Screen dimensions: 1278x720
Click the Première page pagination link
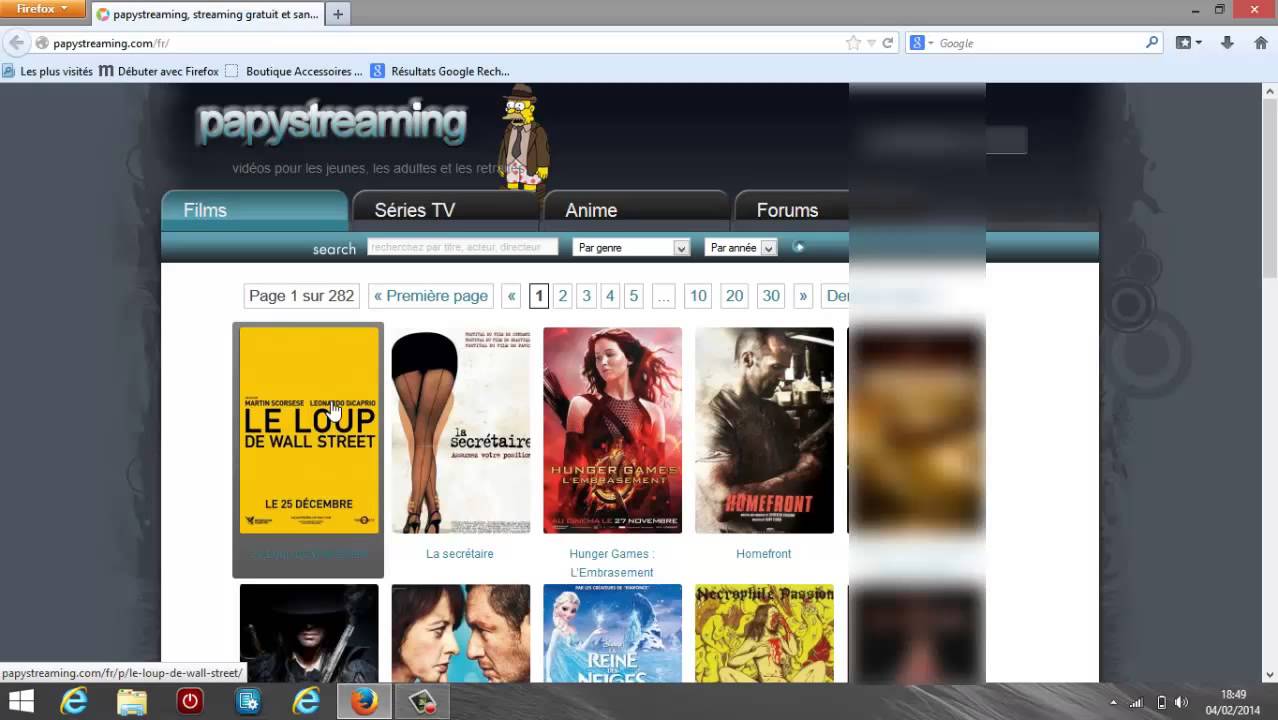pyautogui.click(x=430, y=296)
